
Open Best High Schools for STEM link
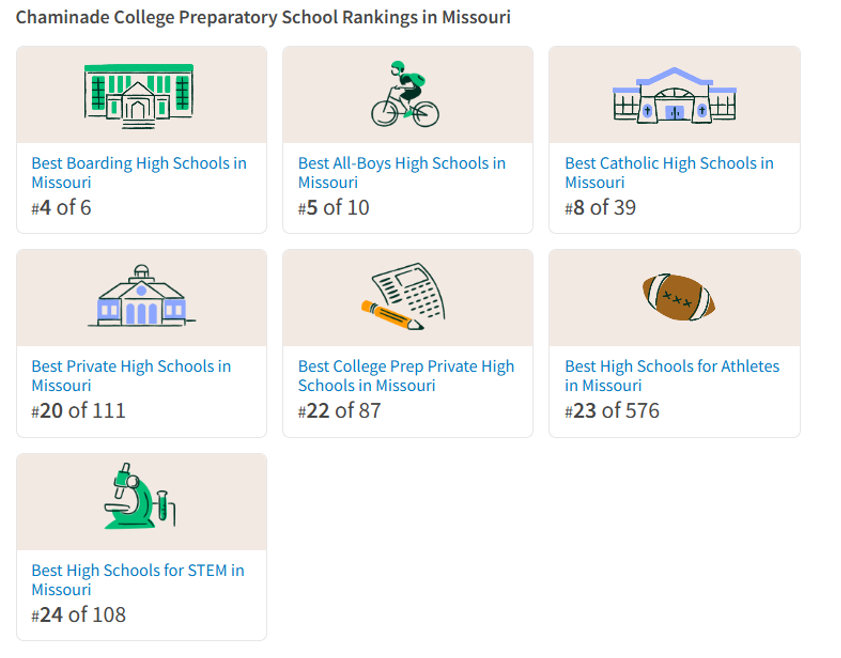[137, 580]
